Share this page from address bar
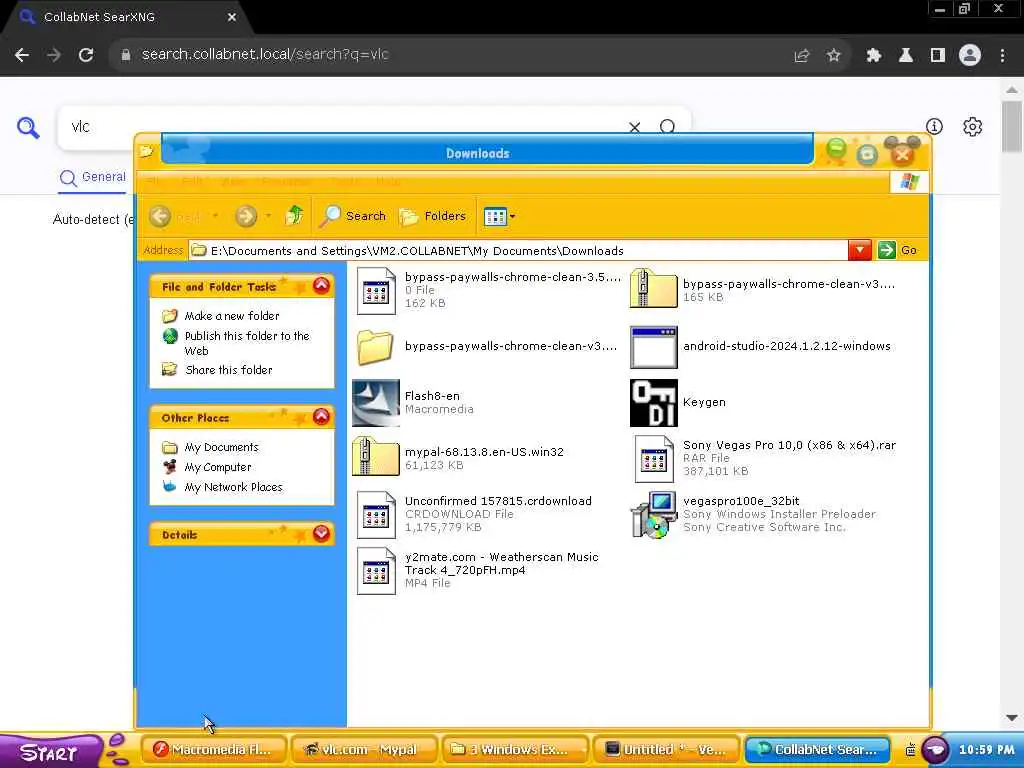The width and height of the screenshot is (1024, 768). [x=802, y=56]
